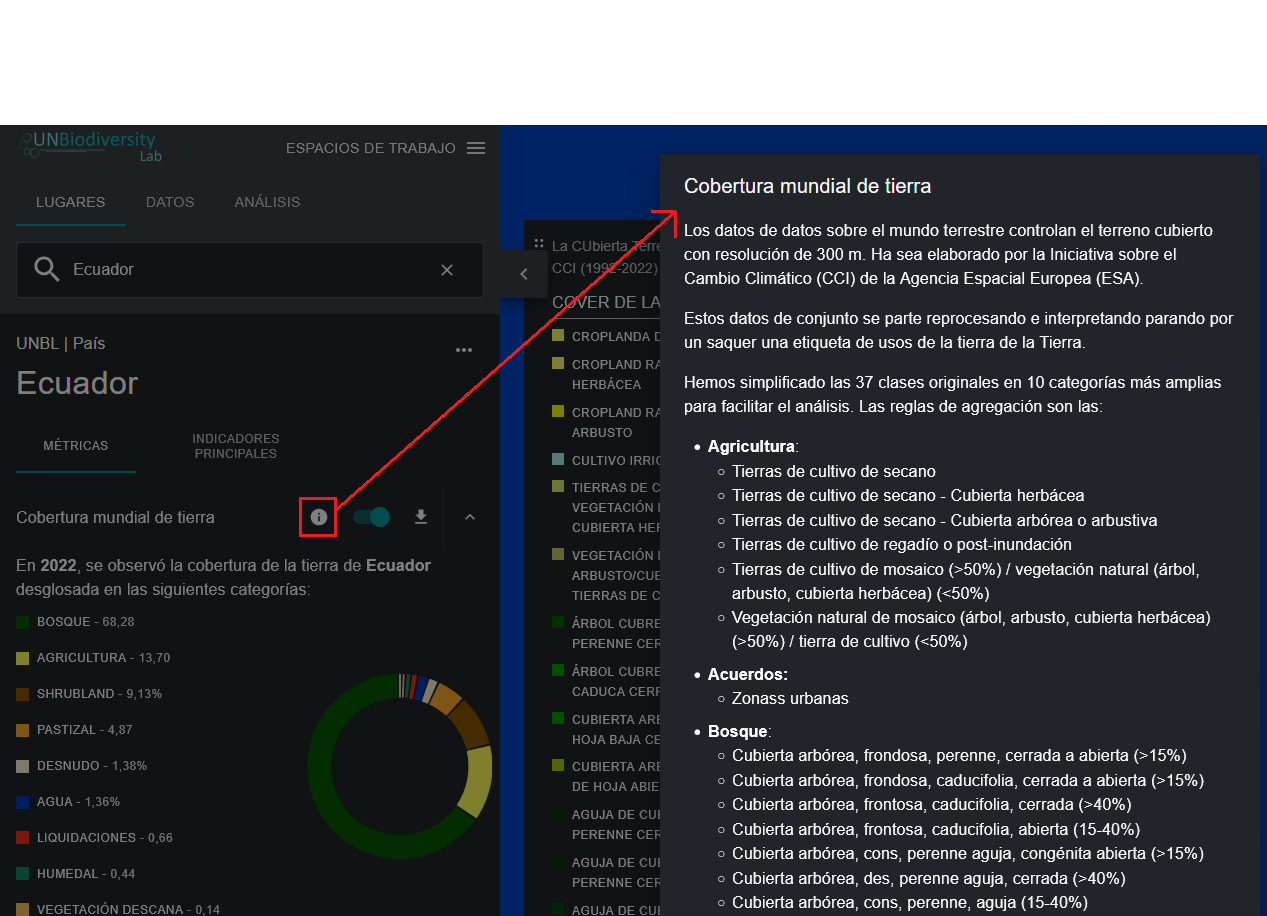Toggle the Cobertura mundial de tierra layer switch
The height and width of the screenshot is (916, 1267).
[372, 517]
